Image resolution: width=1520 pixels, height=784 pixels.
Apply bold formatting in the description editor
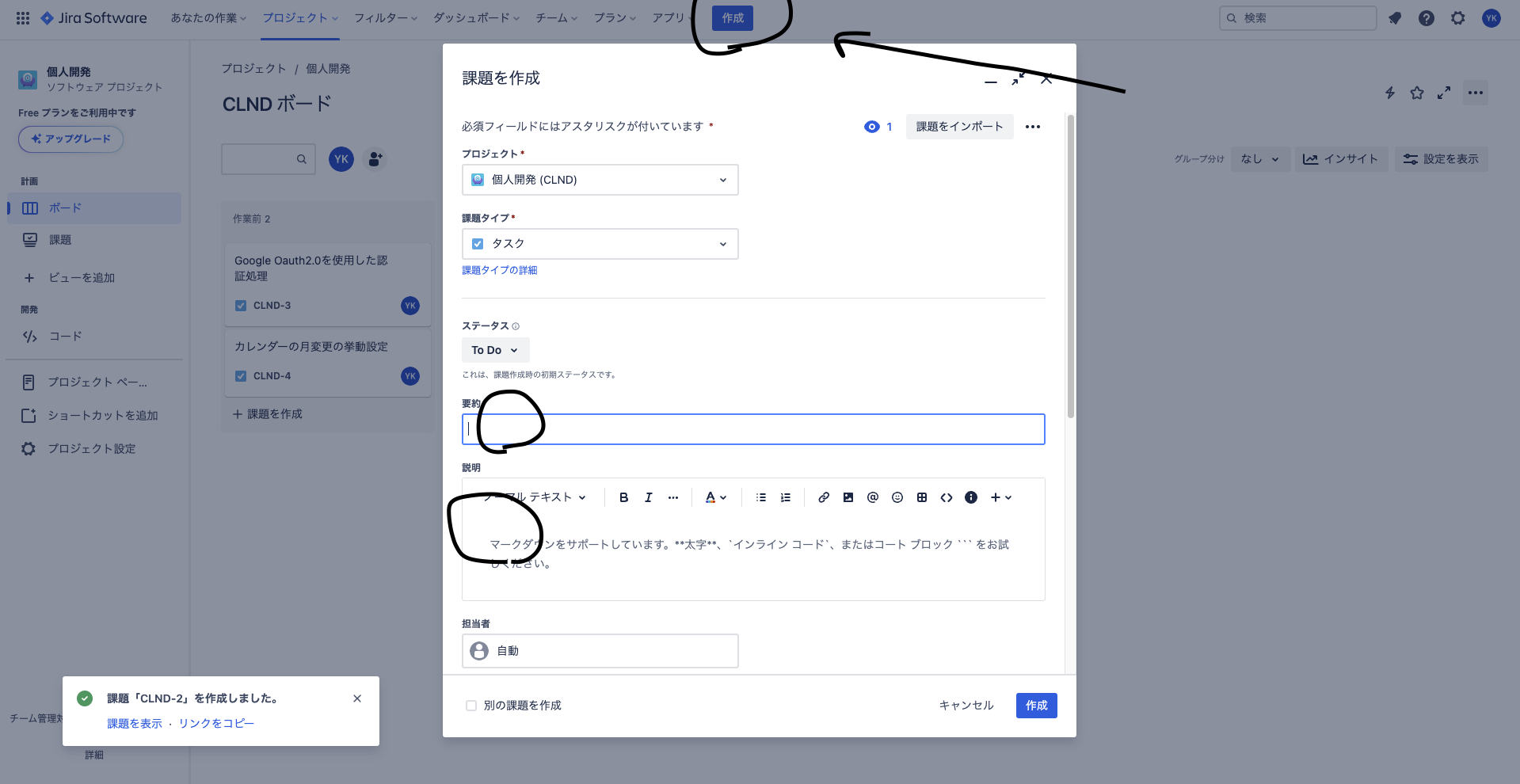coord(623,497)
